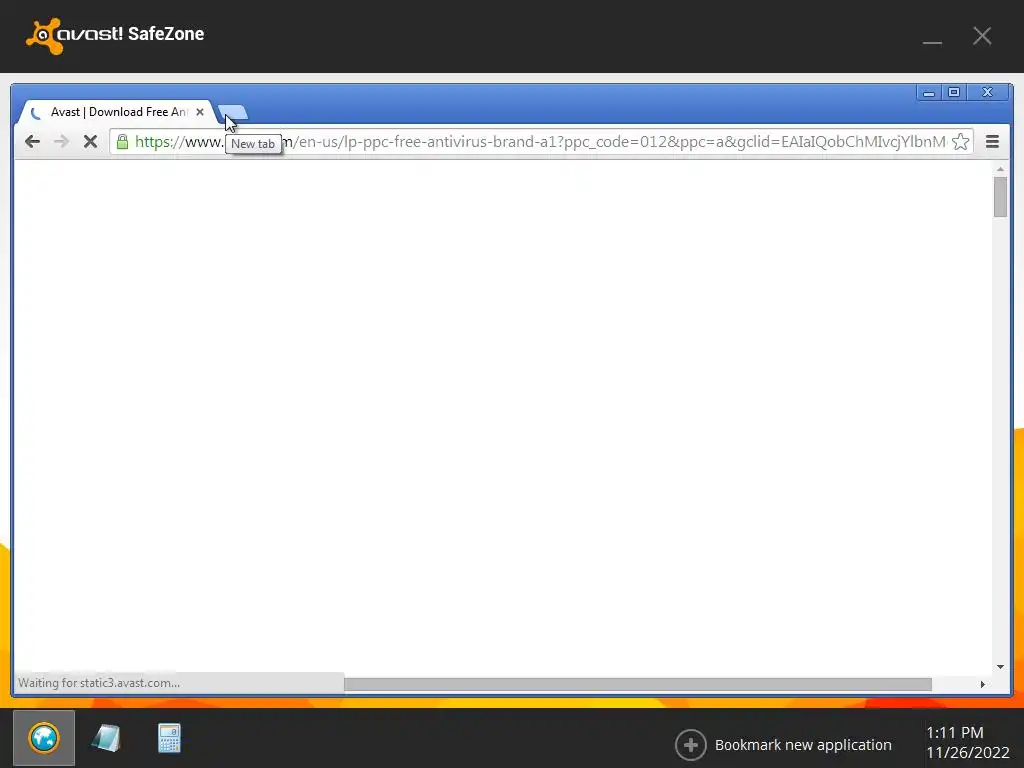Open the notepad icon in the taskbar

(x=106, y=738)
